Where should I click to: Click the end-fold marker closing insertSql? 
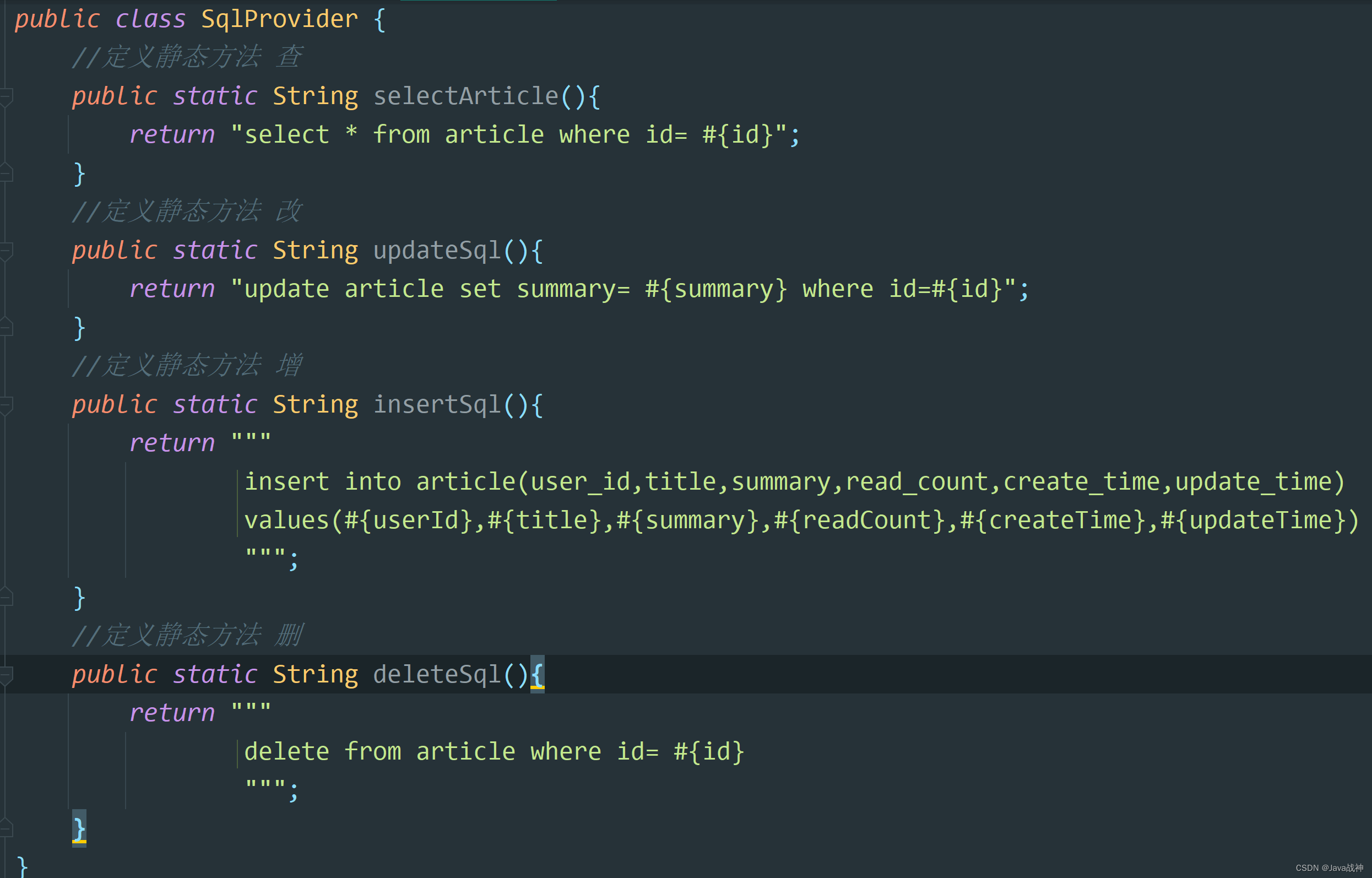click(x=6, y=597)
